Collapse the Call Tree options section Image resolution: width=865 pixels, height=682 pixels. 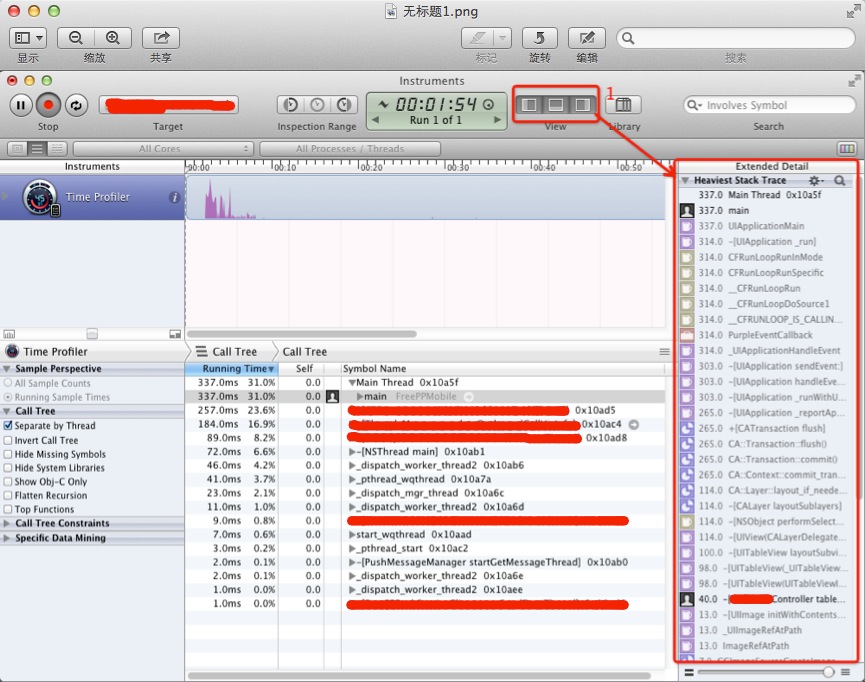click(x=7, y=411)
